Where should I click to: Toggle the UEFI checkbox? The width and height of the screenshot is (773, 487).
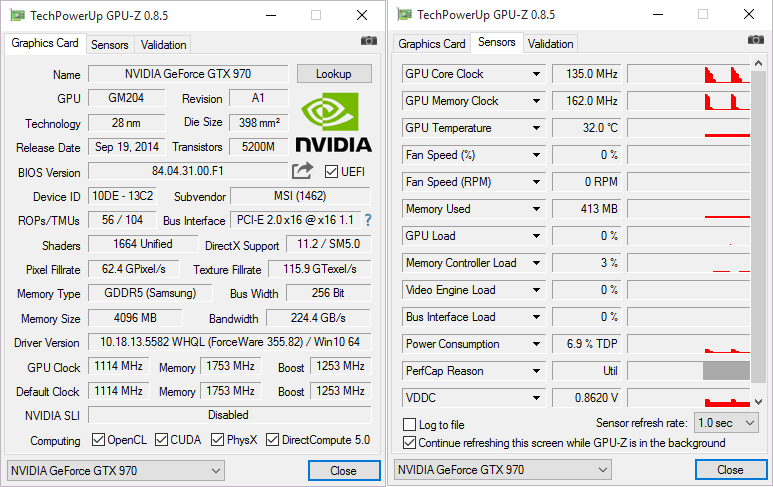pos(331,172)
